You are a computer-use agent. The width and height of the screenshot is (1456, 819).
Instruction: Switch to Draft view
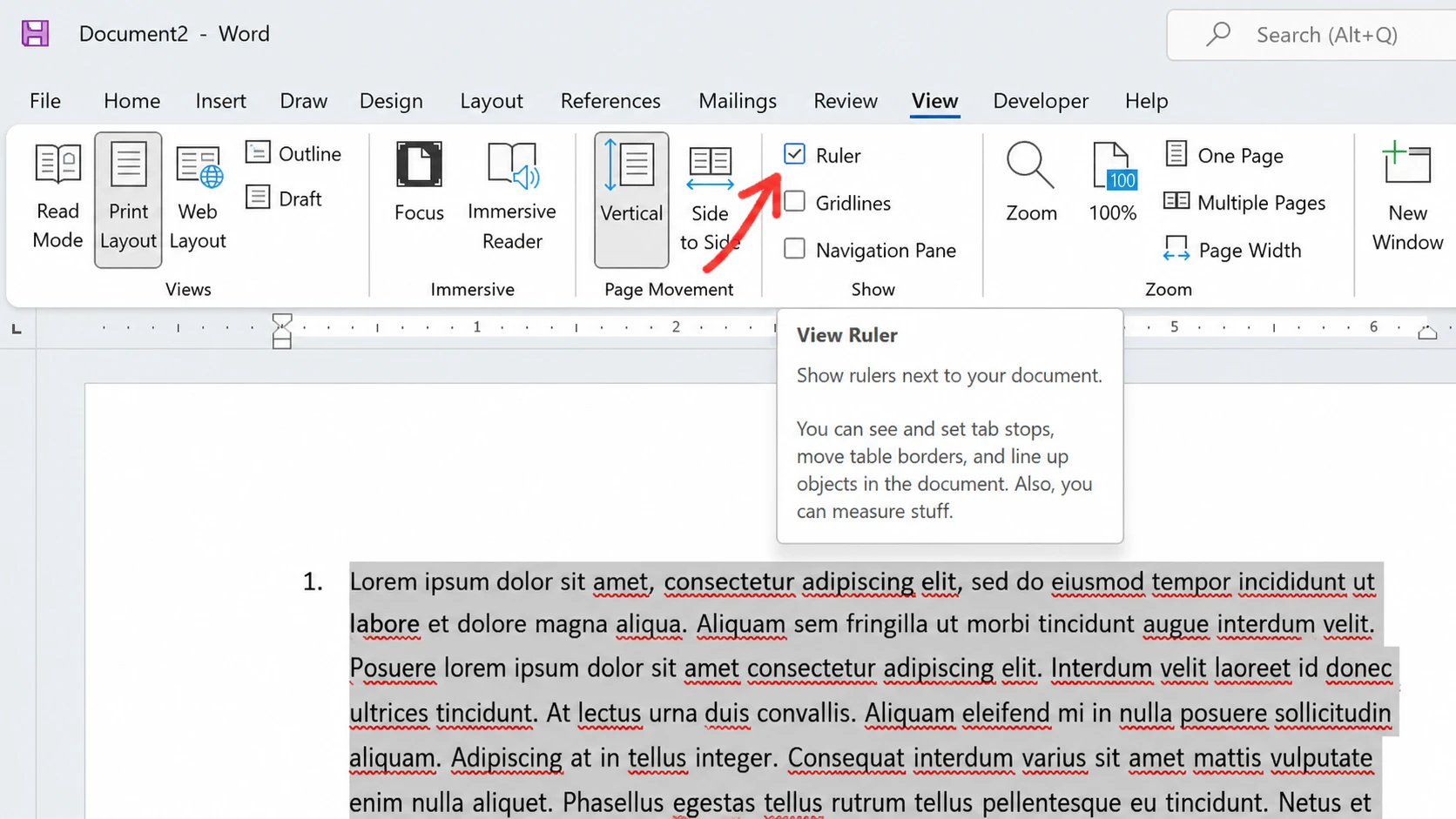[284, 198]
